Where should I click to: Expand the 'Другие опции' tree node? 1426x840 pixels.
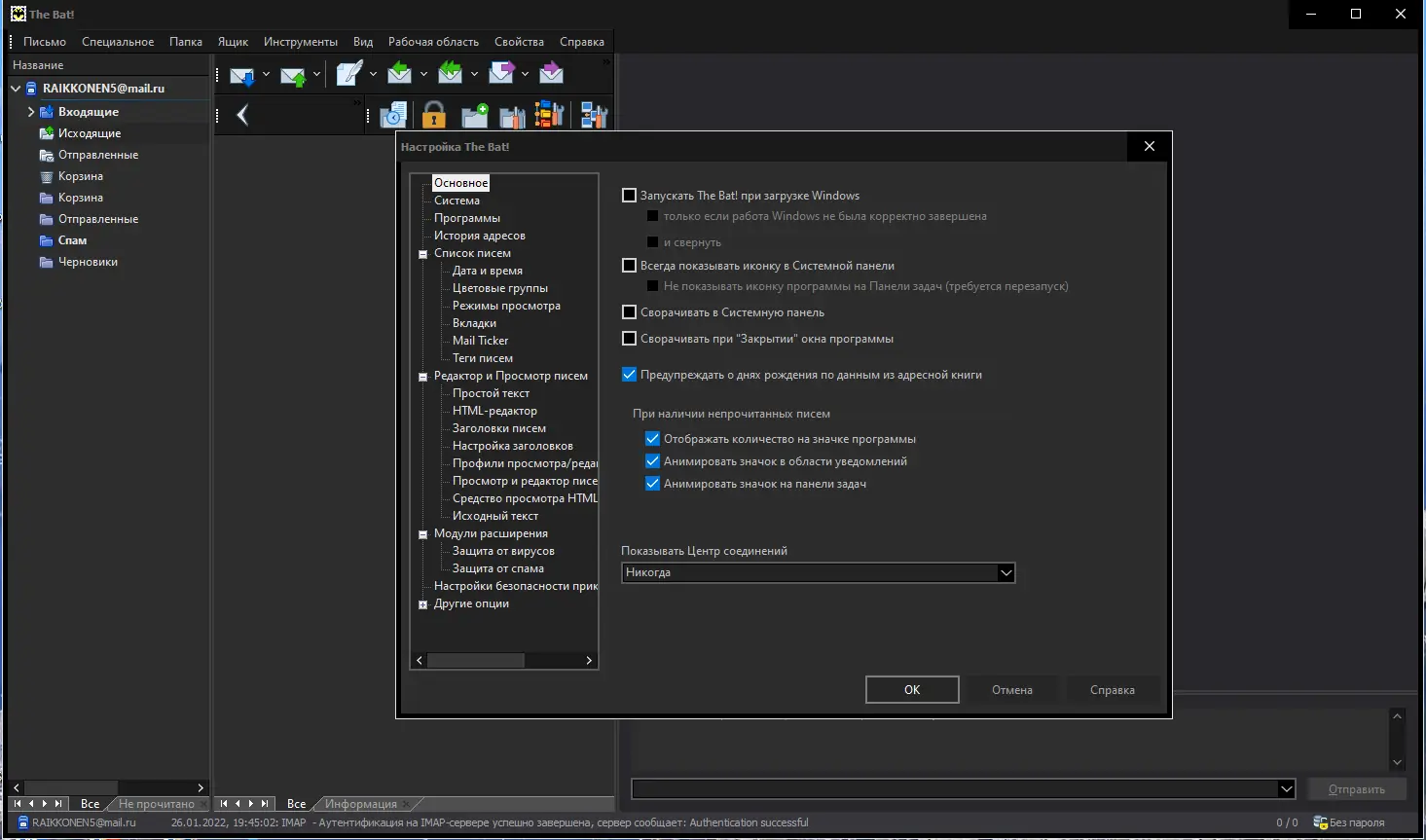pos(423,604)
